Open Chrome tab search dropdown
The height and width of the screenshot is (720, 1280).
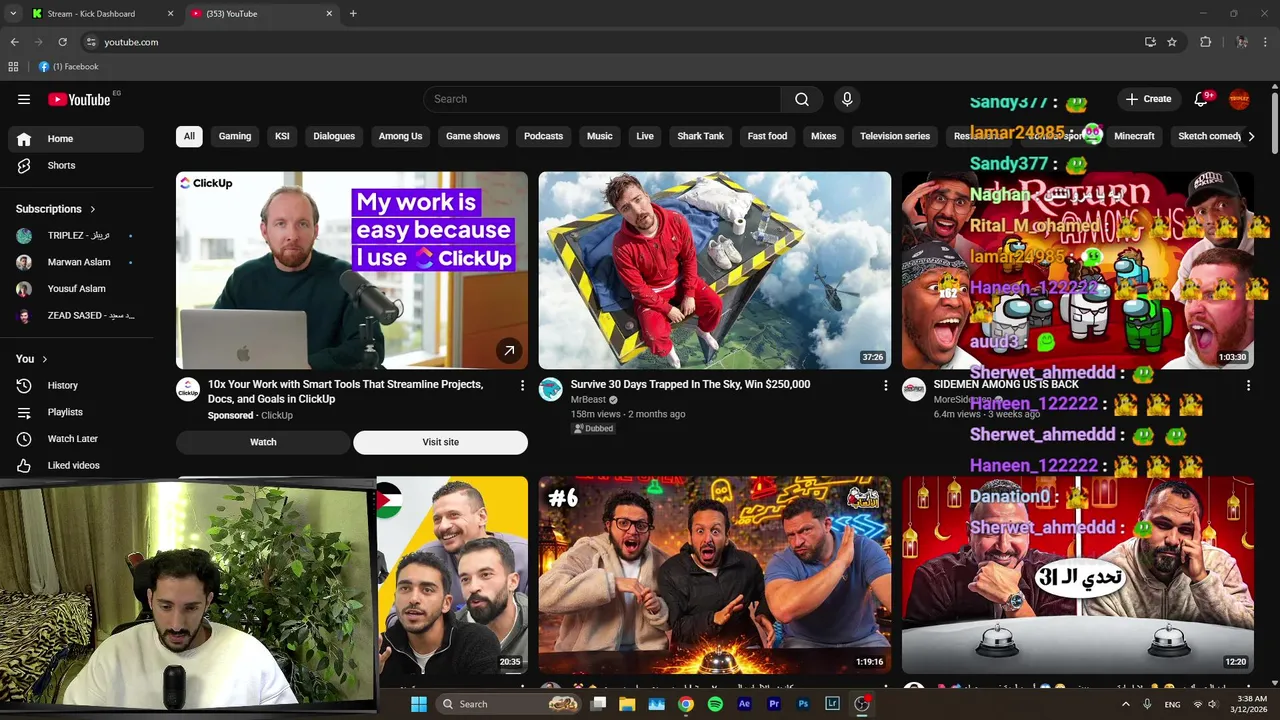pos(13,14)
